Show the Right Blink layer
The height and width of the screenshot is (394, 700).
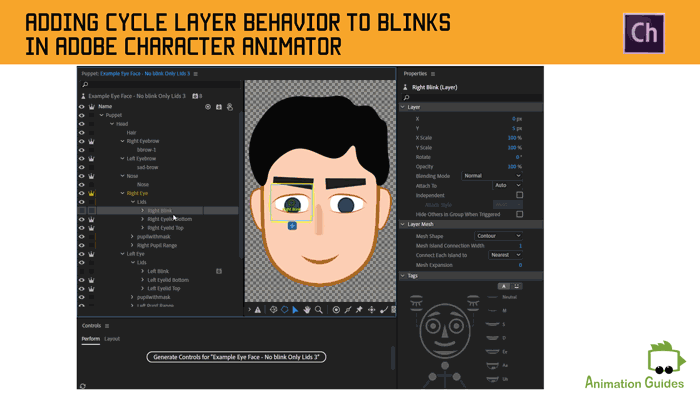(82, 211)
